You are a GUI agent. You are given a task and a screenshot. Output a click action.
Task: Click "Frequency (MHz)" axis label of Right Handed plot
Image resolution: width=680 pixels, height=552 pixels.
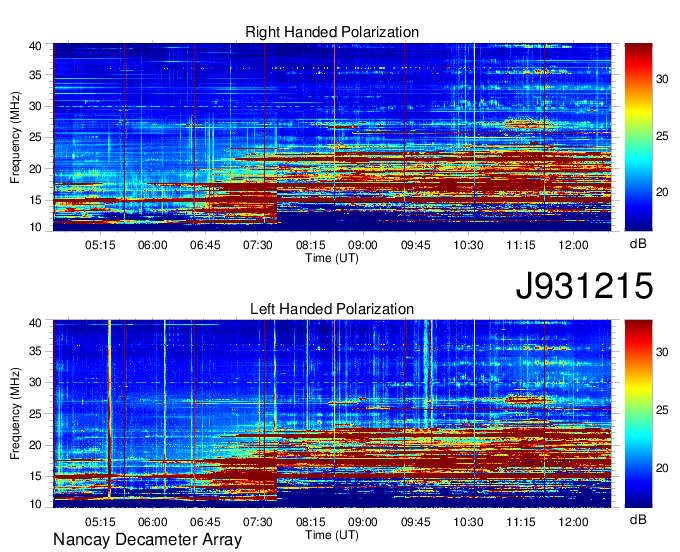point(15,137)
